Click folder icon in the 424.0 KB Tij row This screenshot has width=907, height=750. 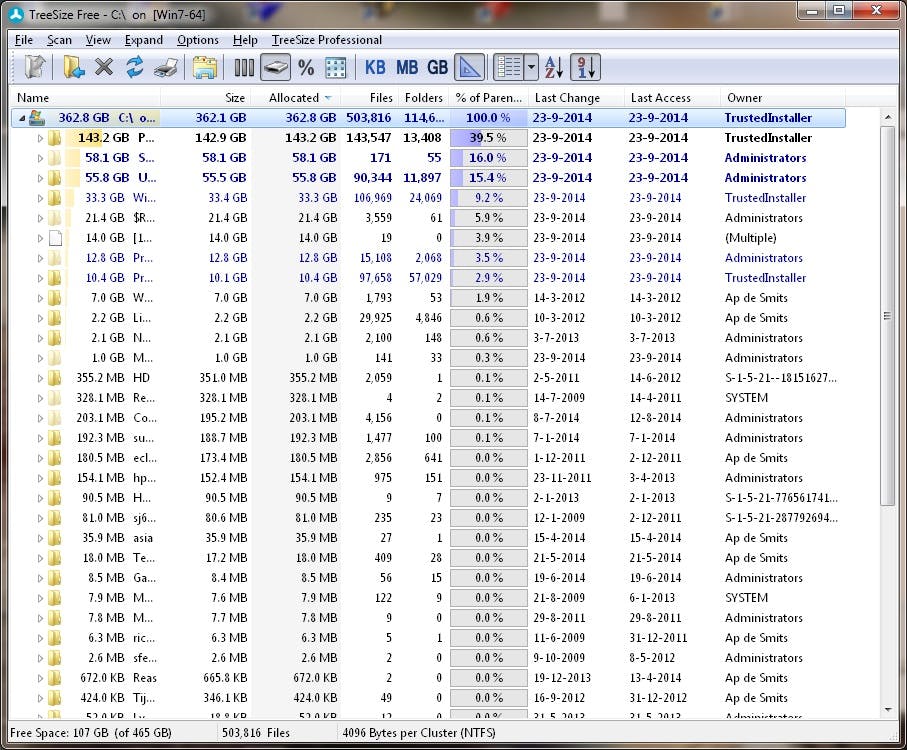click(x=55, y=698)
